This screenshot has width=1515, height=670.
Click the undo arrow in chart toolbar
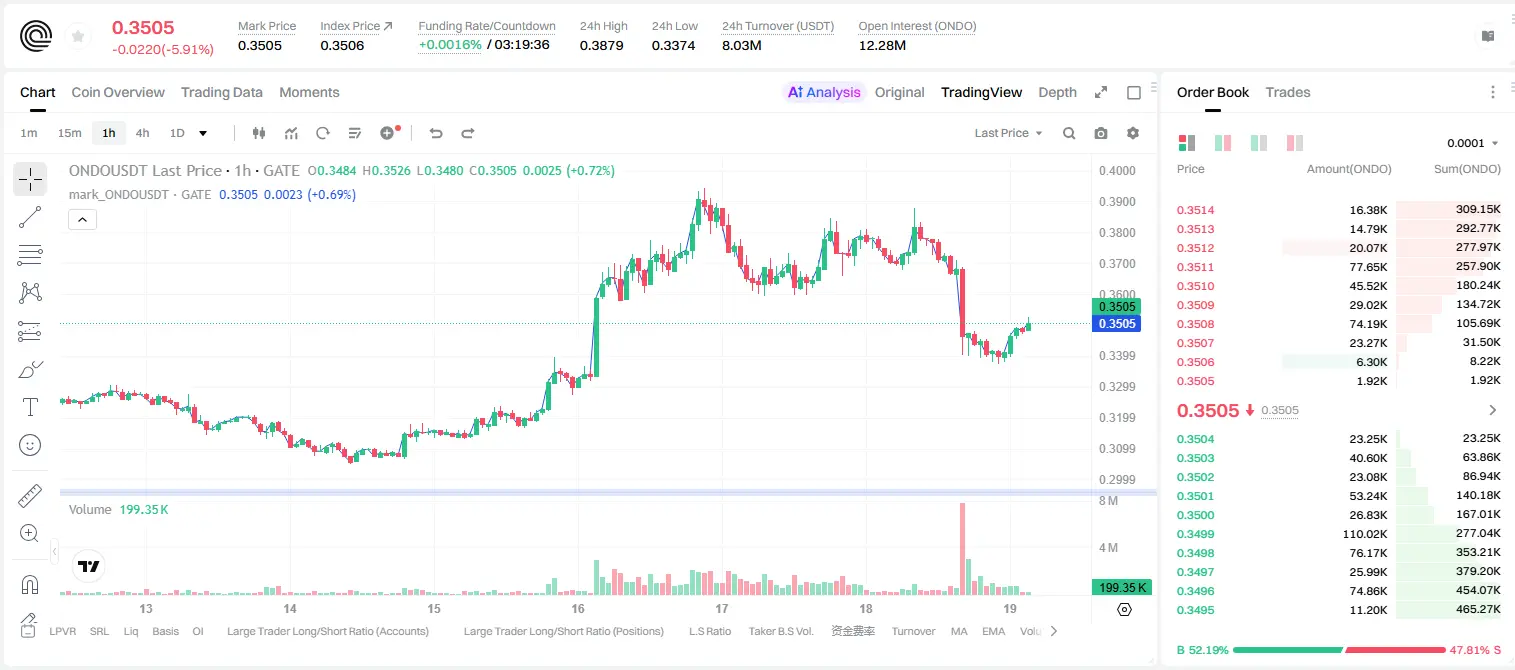point(436,133)
